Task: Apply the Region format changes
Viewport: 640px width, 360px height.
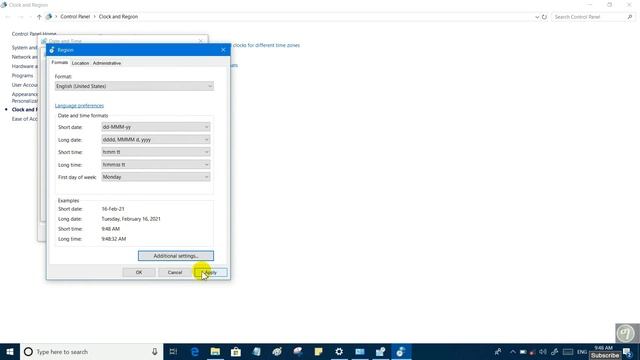Action: point(211,272)
